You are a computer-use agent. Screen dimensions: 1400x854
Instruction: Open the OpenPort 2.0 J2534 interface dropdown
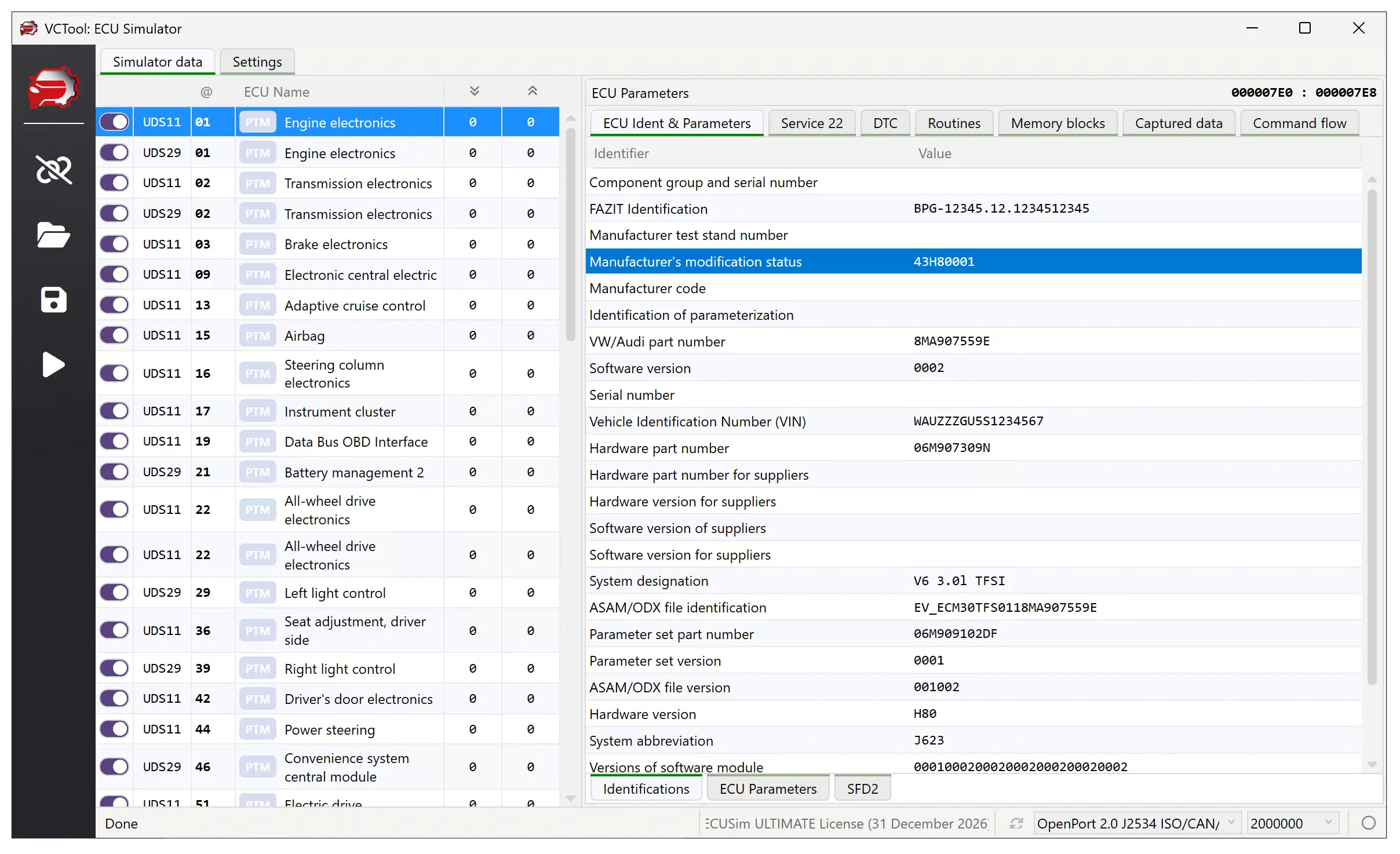[1136, 823]
